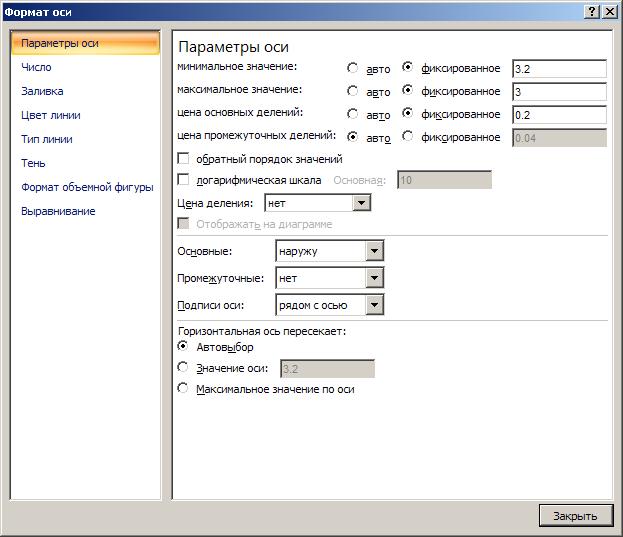Viewport: 623px width, 537px height.
Task: Set цена основных делений to авто
Action: pos(352,114)
